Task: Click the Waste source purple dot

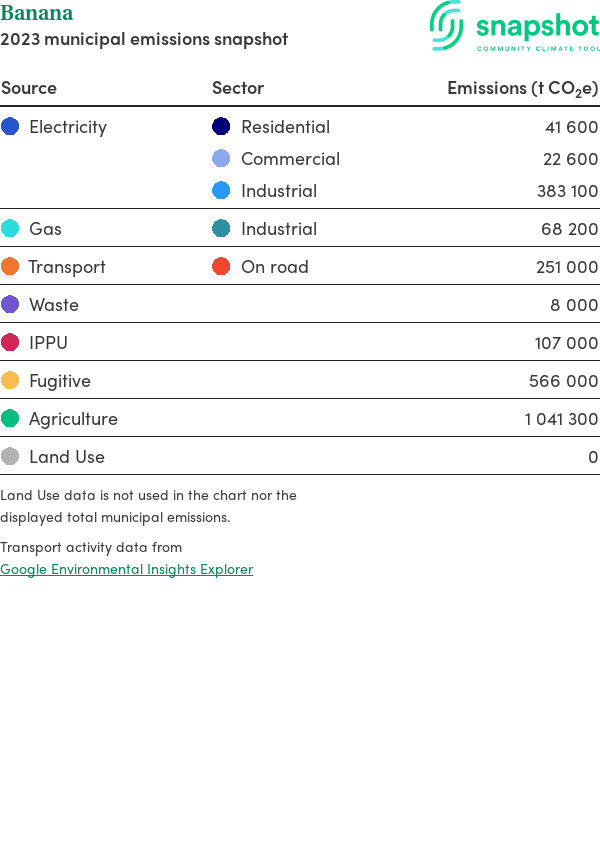Action: click(10, 305)
